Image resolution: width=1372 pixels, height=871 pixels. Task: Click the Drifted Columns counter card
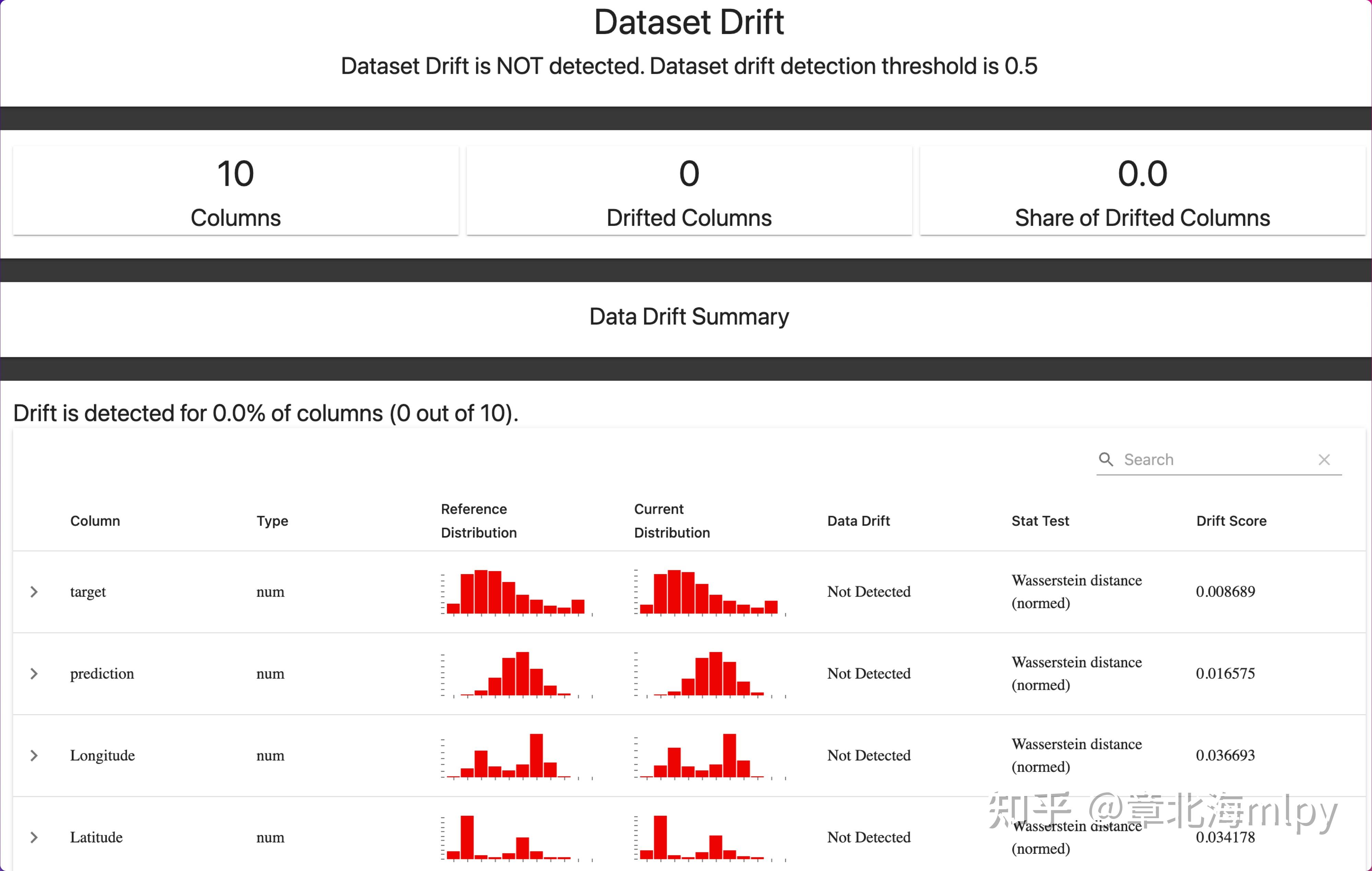pyautogui.click(x=689, y=191)
